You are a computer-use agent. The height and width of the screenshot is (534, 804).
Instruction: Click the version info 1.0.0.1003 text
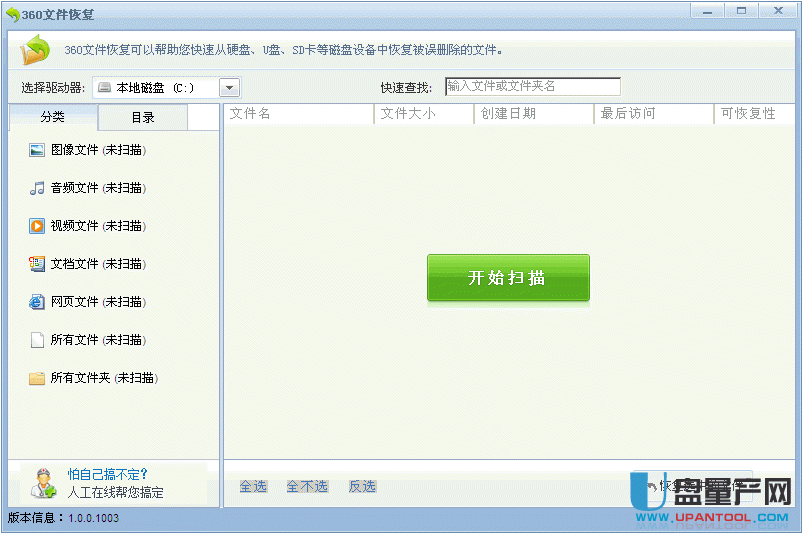(93, 518)
